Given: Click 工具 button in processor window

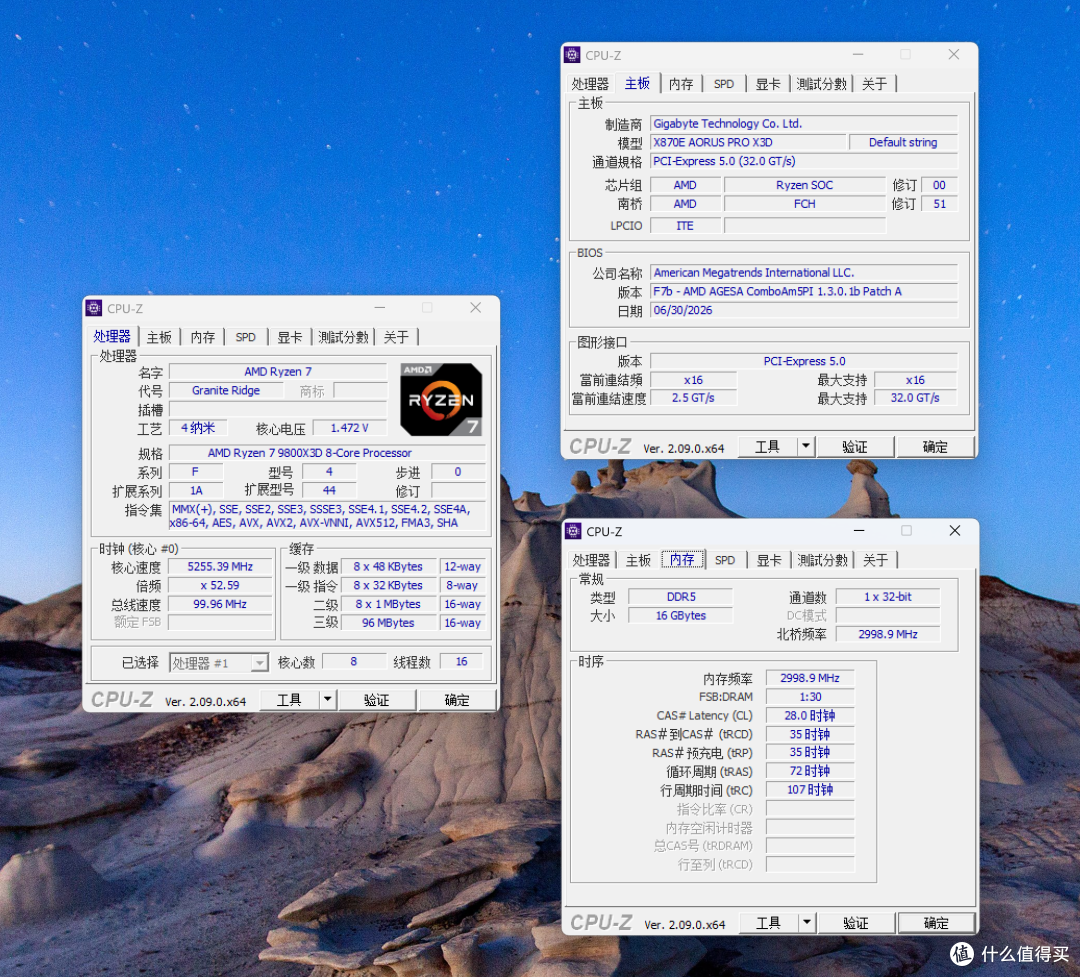Looking at the screenshot, I should (289, 700).
